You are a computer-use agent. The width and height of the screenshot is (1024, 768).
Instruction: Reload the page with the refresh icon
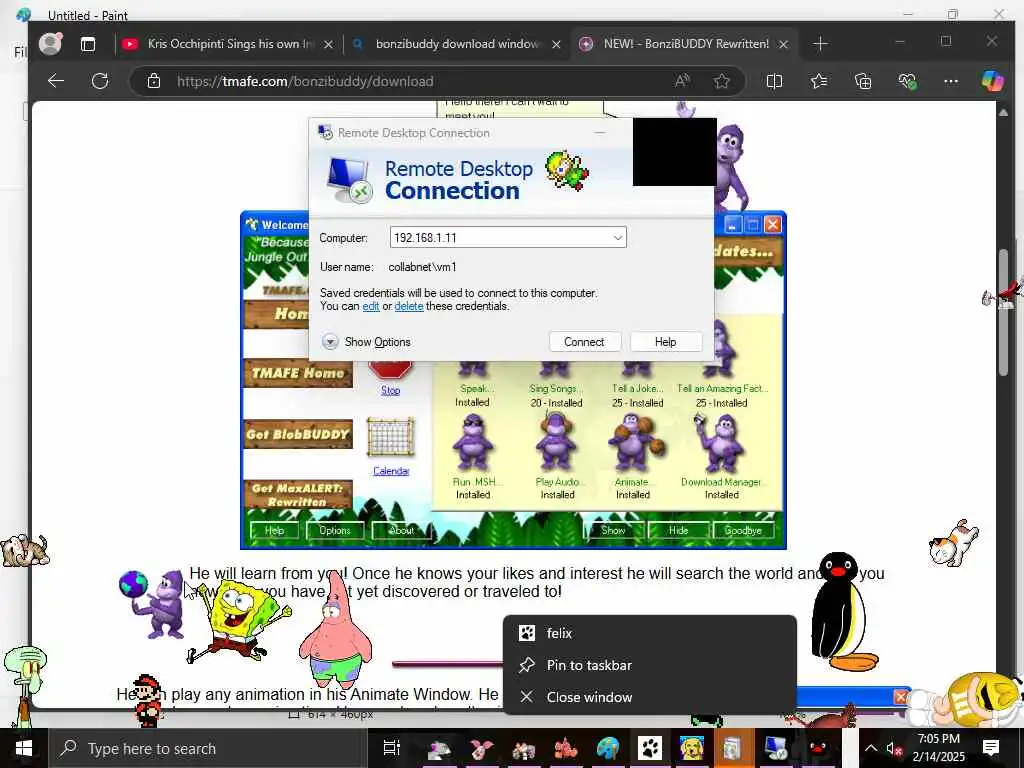[100, 81]
